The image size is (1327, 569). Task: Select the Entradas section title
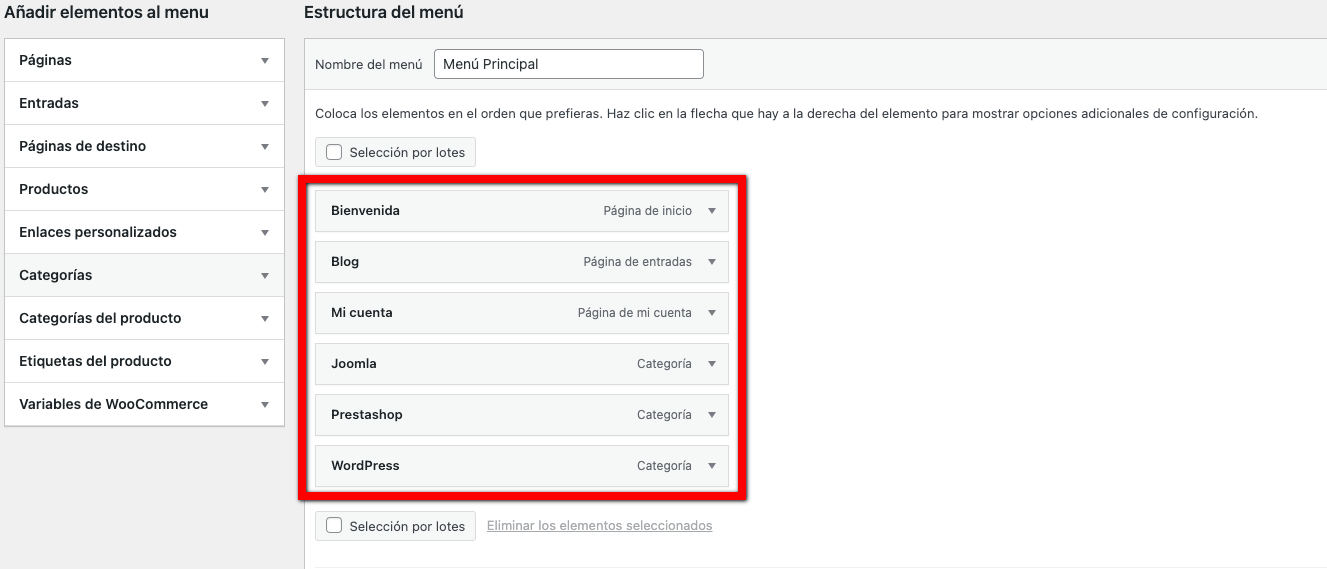tap(49, 103)
